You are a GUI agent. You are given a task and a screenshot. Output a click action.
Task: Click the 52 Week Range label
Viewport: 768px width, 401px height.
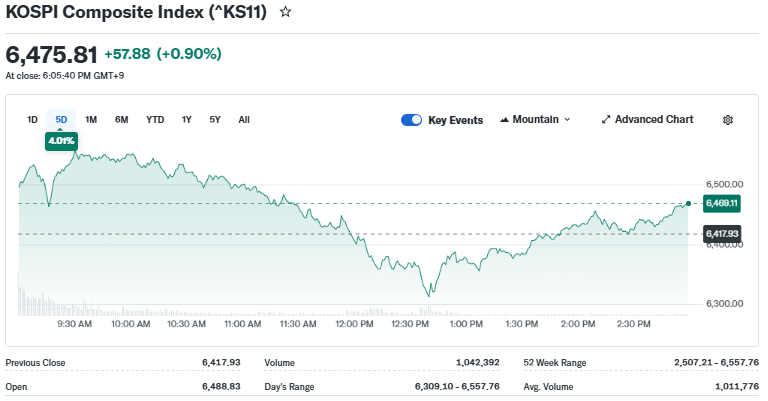(x=555, y=363)
